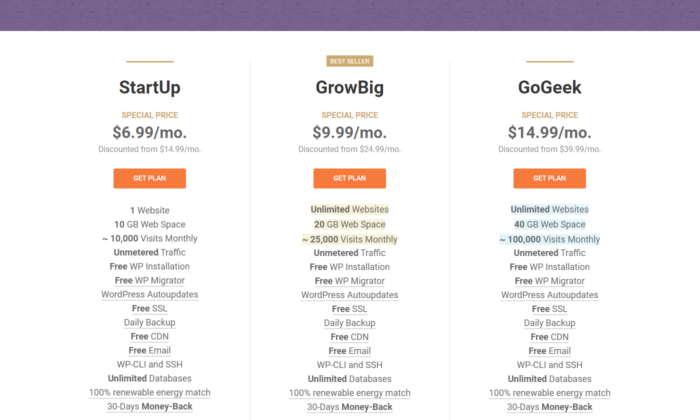Viewport: 700px width, 420px height.
Task: Click GoGeek's 100% renewable energy match link
Action: tap(550, 393)
